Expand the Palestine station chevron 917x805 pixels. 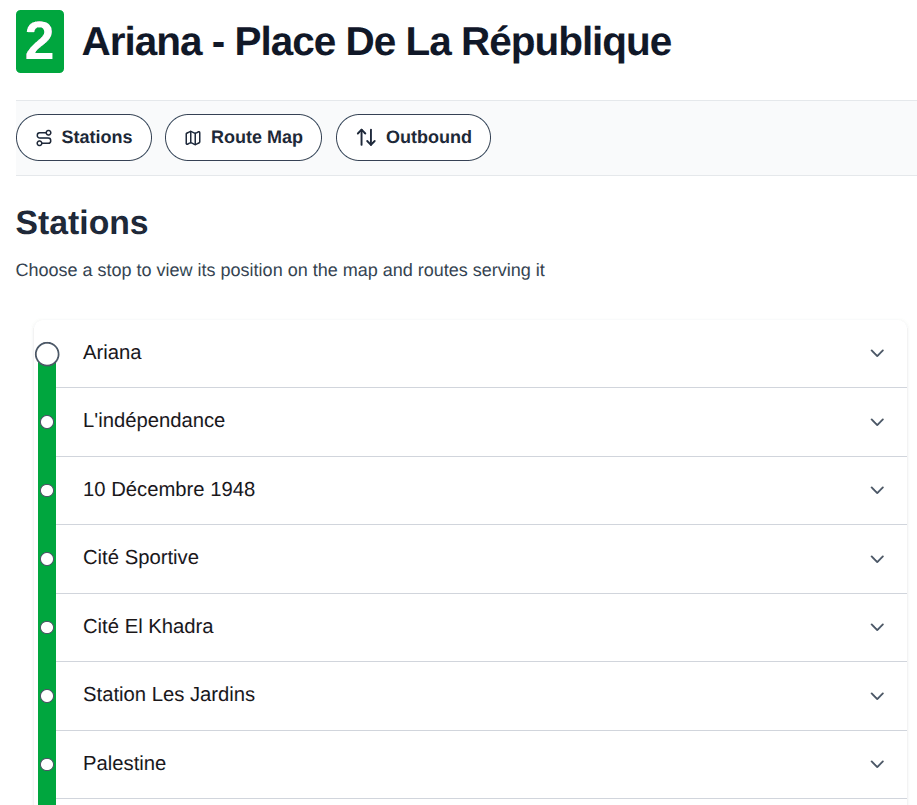[877, 764]
